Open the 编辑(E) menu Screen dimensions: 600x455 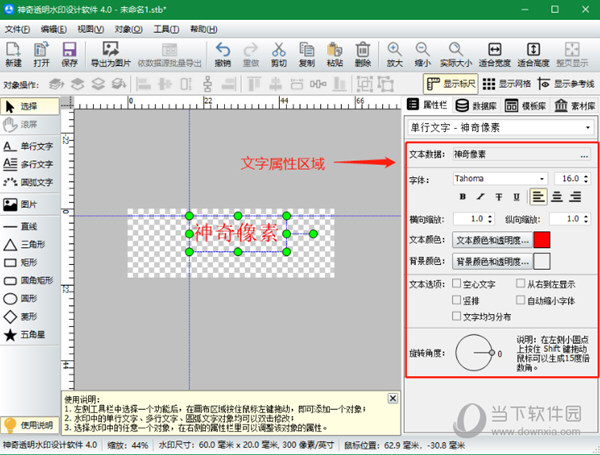pyautogui.click(x=54, y=29)
